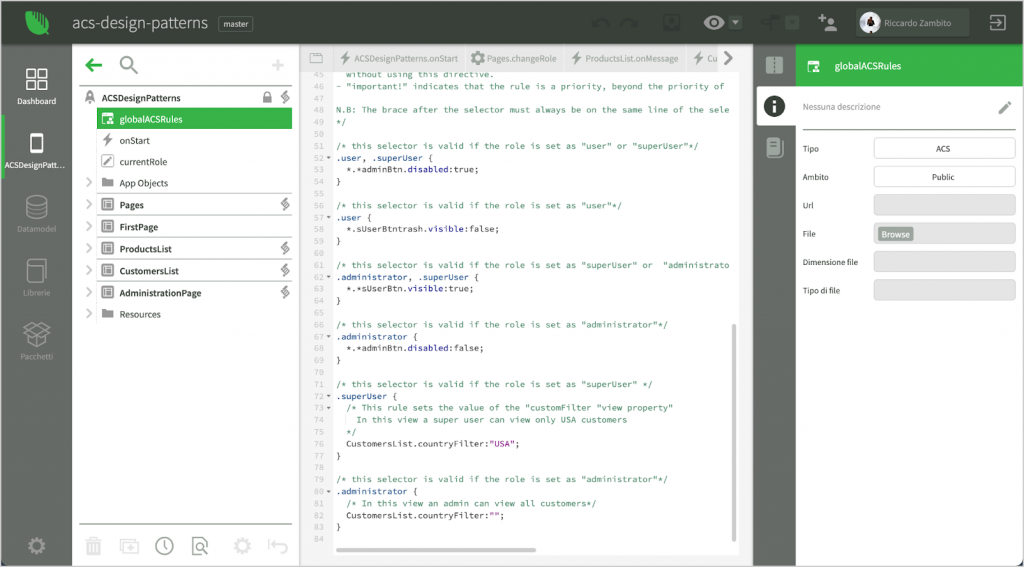The width and height of the screenshot is (1024, 567).
Task: Open the Librerie section in the sidebar
Action: [37, 278]
